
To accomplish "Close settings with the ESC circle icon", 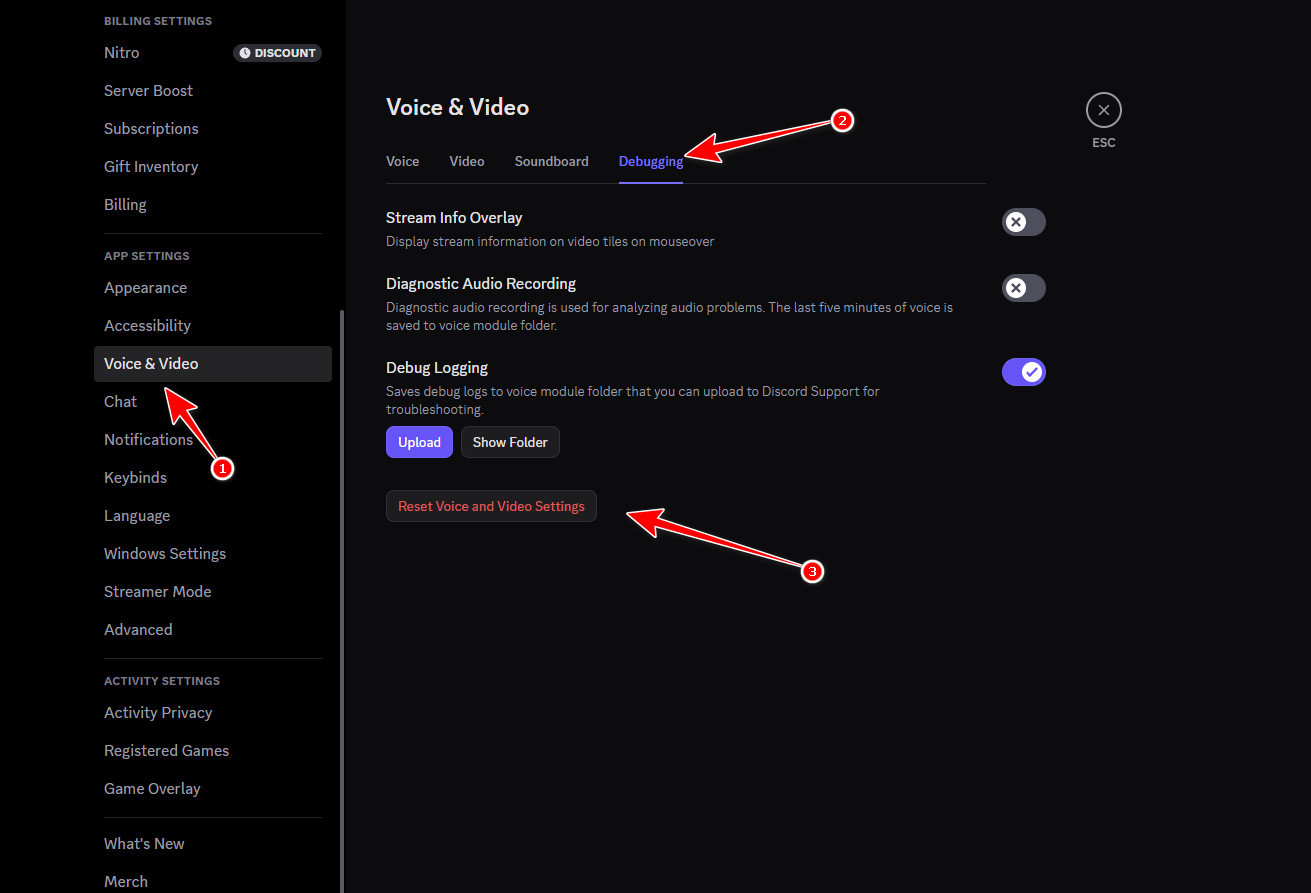I will pyautogui.click(x=1103, y=110).
